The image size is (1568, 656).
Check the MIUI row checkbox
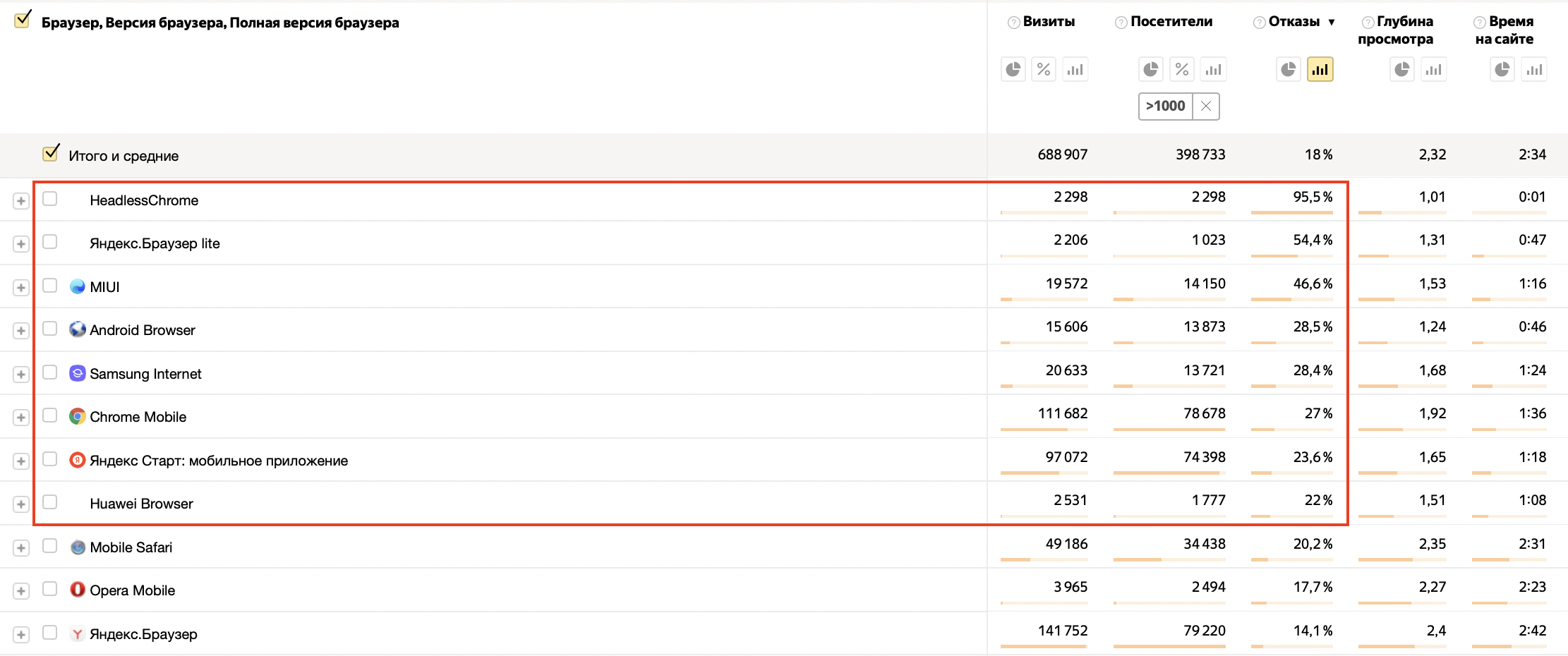pyautogui.click(x=49, y=286)
